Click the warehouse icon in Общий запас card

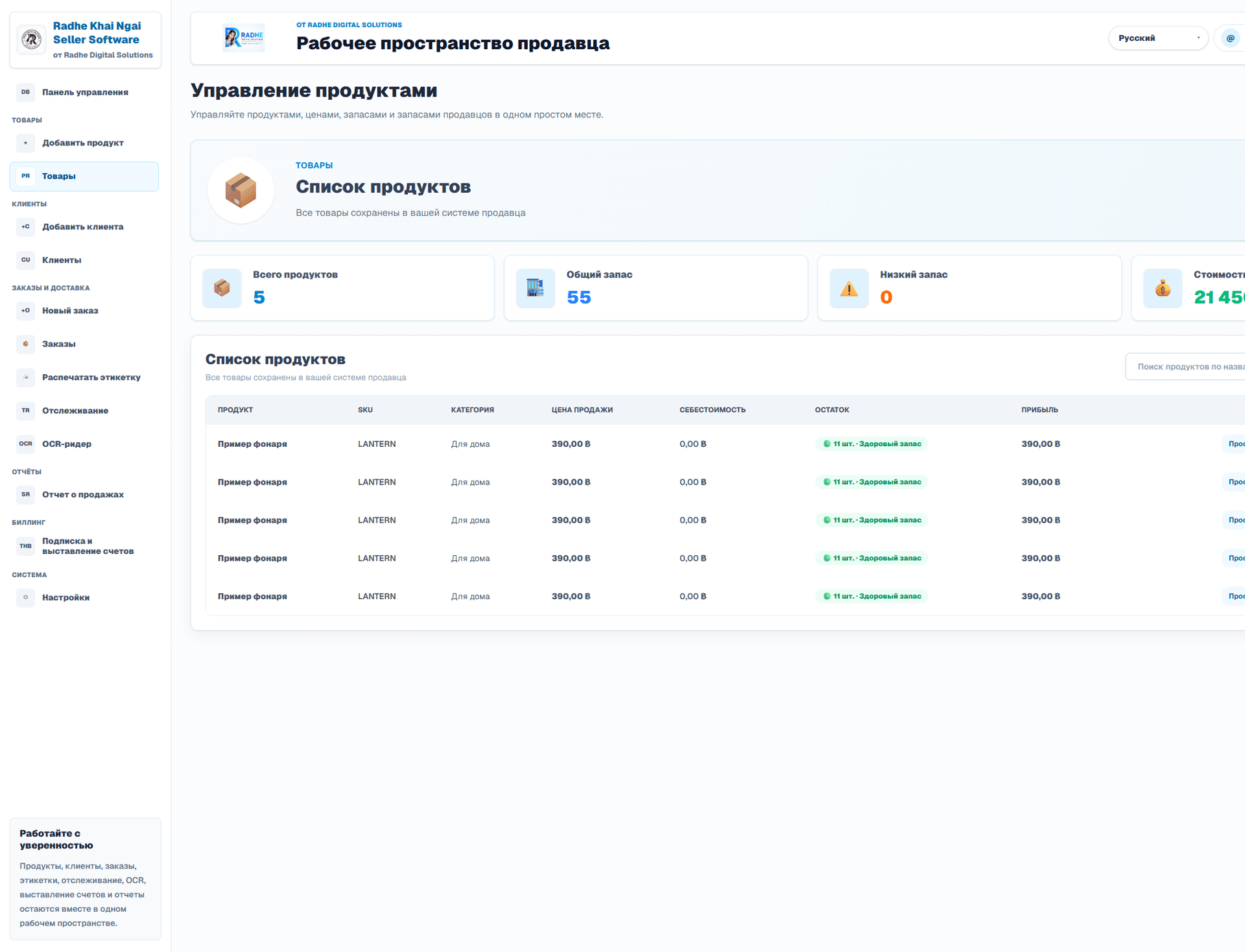tap(536, 288)
